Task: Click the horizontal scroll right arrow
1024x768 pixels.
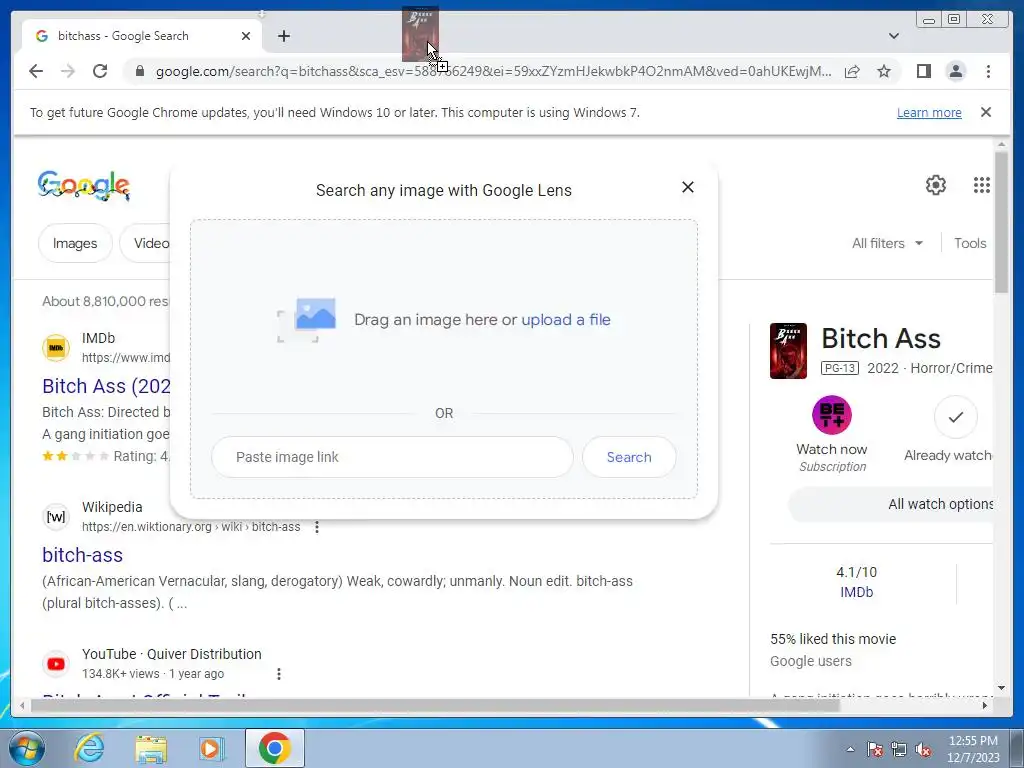Action: 985,705
